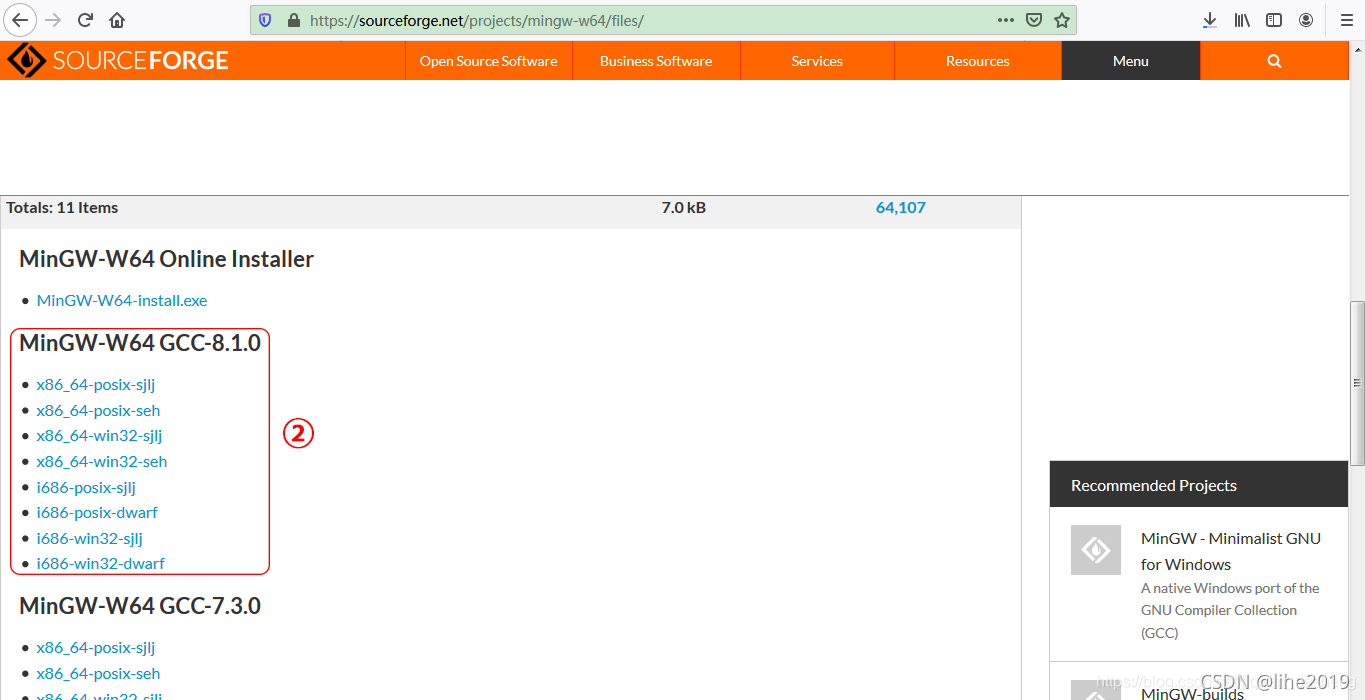
Task: Click the dark Menu tab
Action: coord(1131,61)
